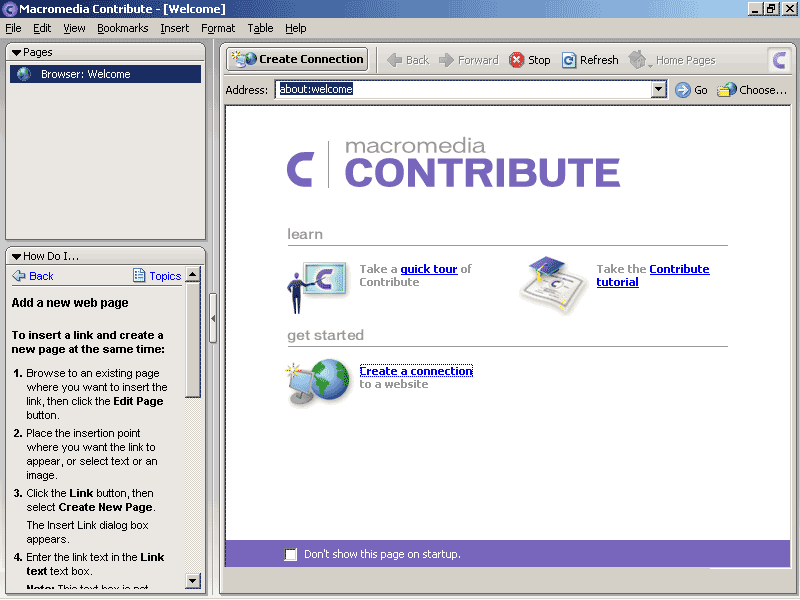Restore down the Contribute window

click(771, 9)
